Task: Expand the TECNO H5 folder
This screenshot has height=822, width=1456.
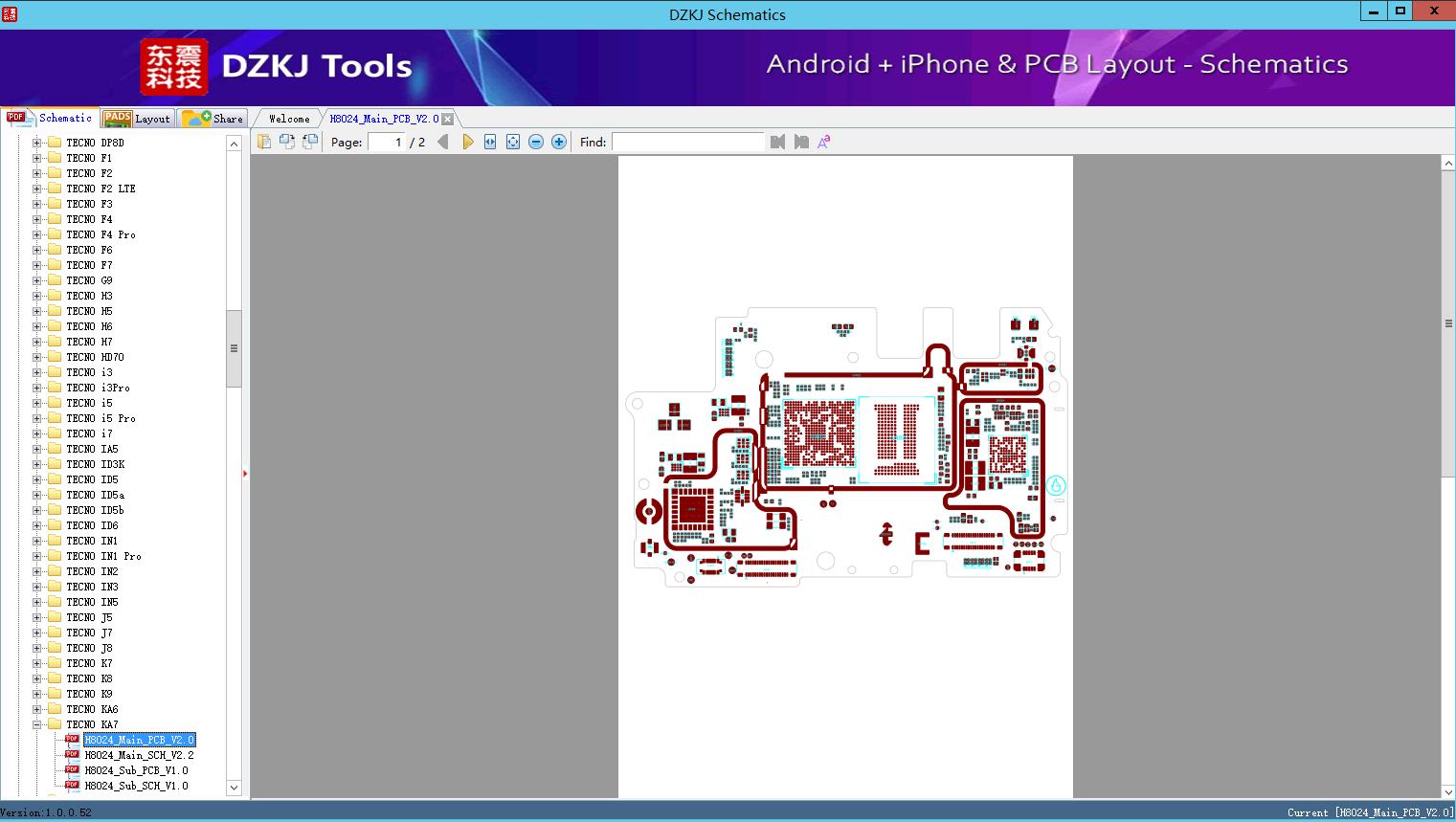Action: [37, 311]
